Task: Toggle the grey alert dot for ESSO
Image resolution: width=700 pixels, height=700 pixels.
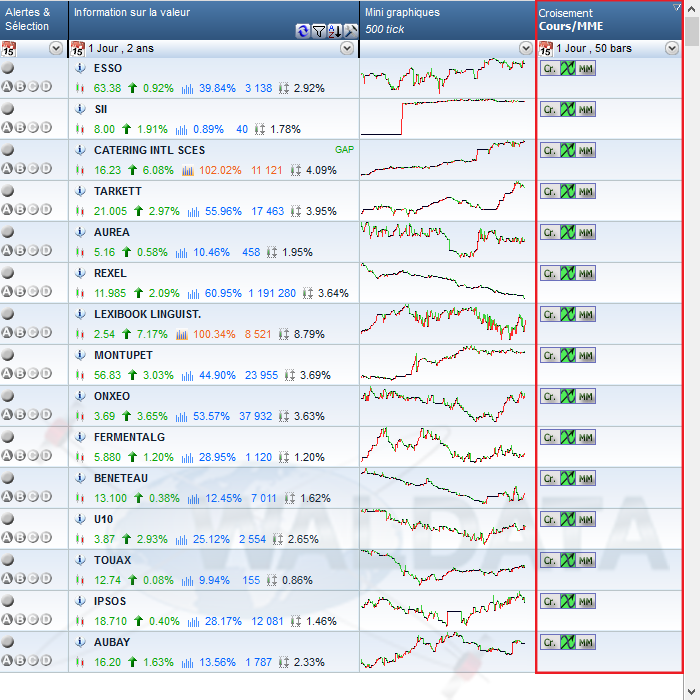Action: pyautogui.click(x=8, y=68)
